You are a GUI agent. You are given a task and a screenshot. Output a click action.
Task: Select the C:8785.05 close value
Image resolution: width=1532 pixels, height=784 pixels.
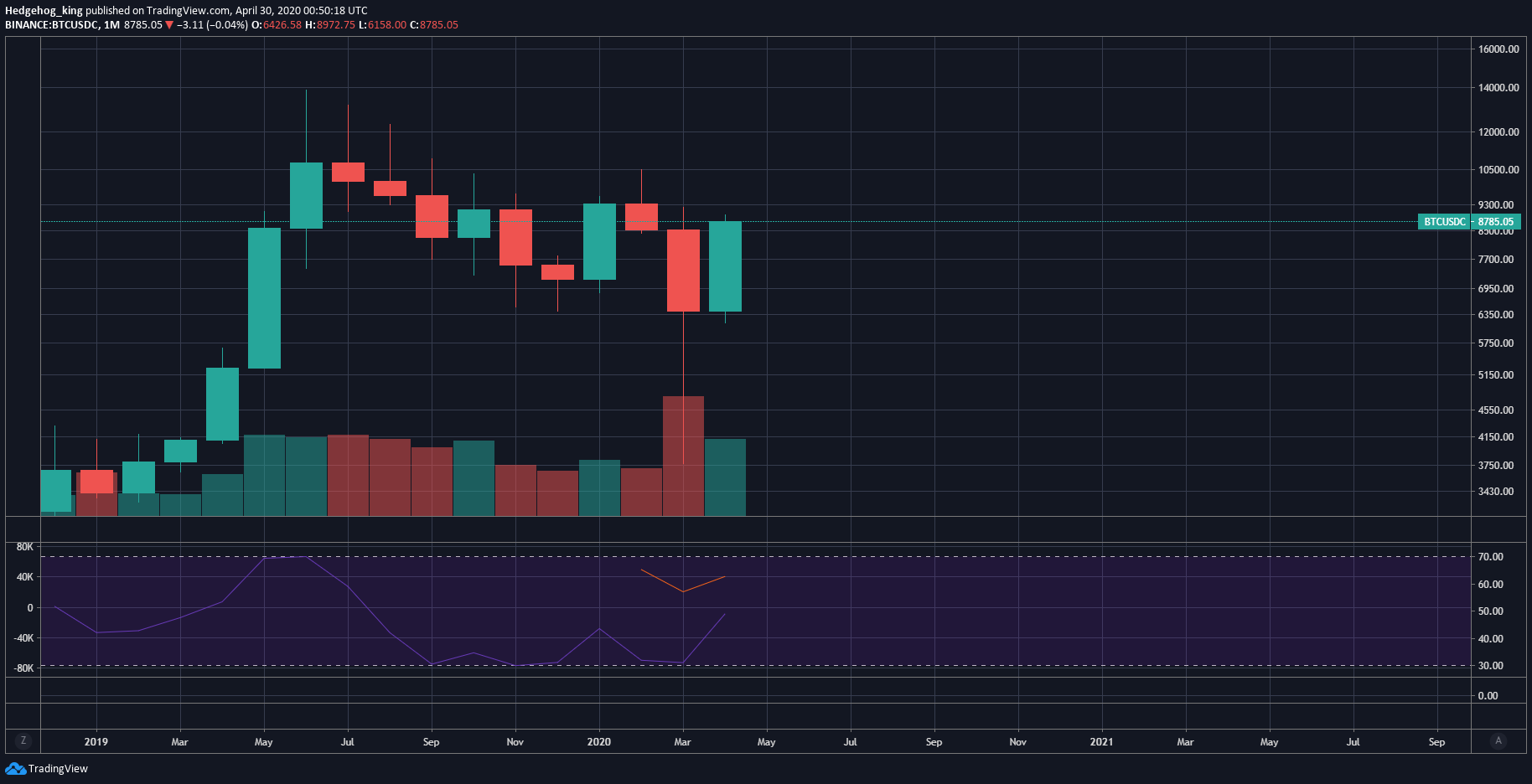click(x=434, y=25)
